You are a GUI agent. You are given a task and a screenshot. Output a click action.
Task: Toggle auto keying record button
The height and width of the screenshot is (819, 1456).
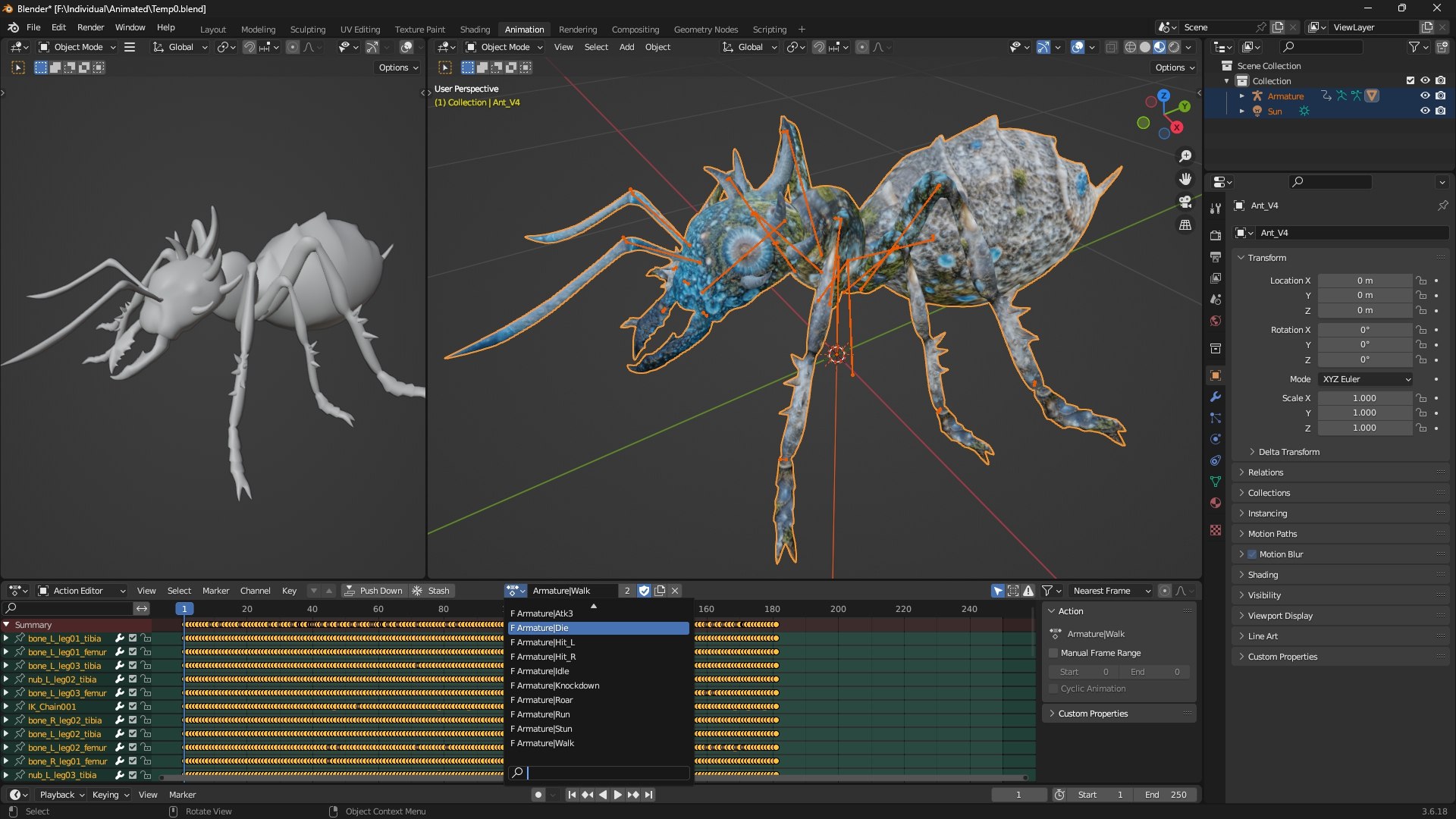(x=538, y=795)
